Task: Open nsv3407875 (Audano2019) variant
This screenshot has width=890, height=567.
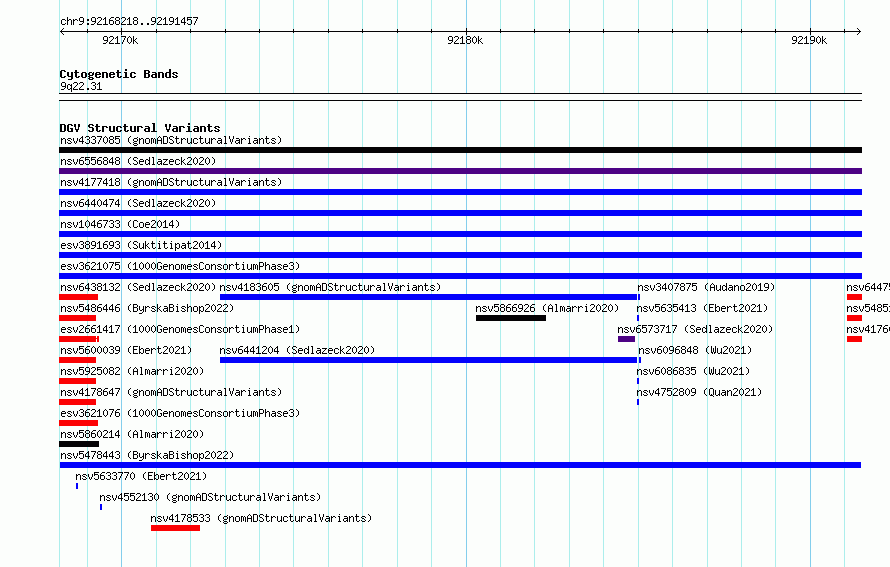Action: (x=706, y=287)
